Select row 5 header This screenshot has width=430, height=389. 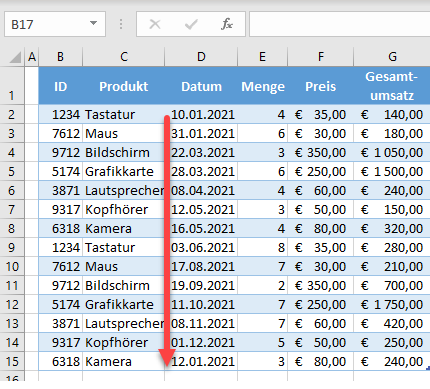point(12,171)
